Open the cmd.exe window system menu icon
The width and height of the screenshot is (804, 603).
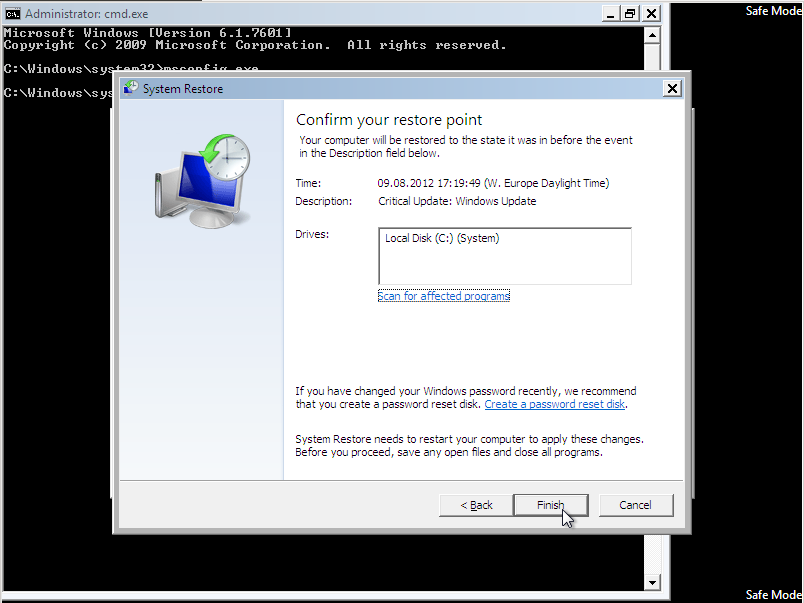pyautogui.click(x=13, y=14)
